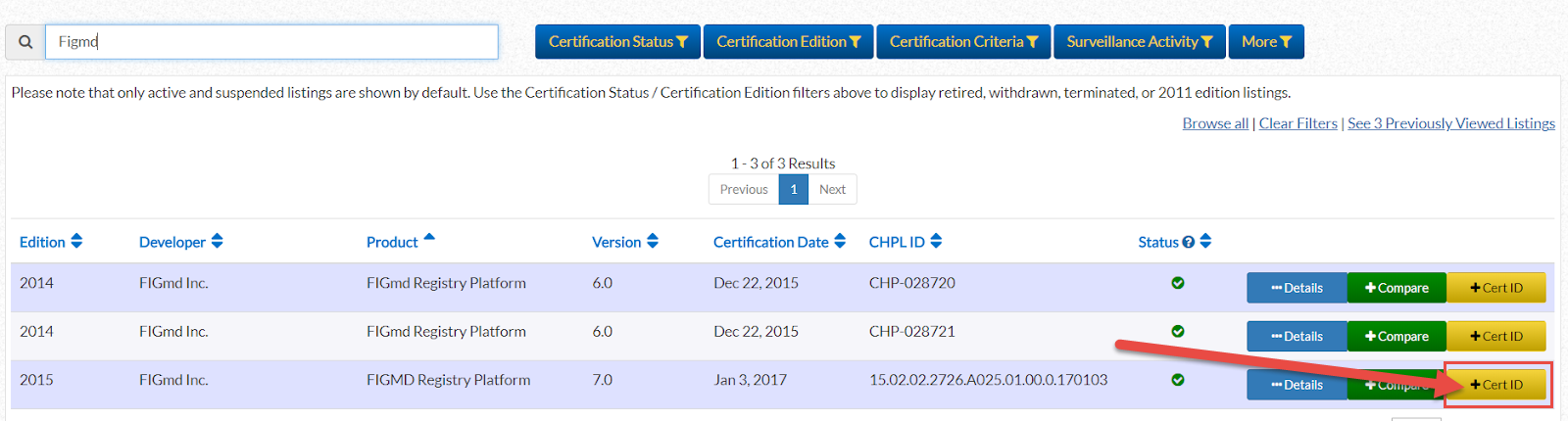This screenshot has height=421, width=1568.
Task: Open the Certification Edition filter dropdown
Action: (788, 42)
